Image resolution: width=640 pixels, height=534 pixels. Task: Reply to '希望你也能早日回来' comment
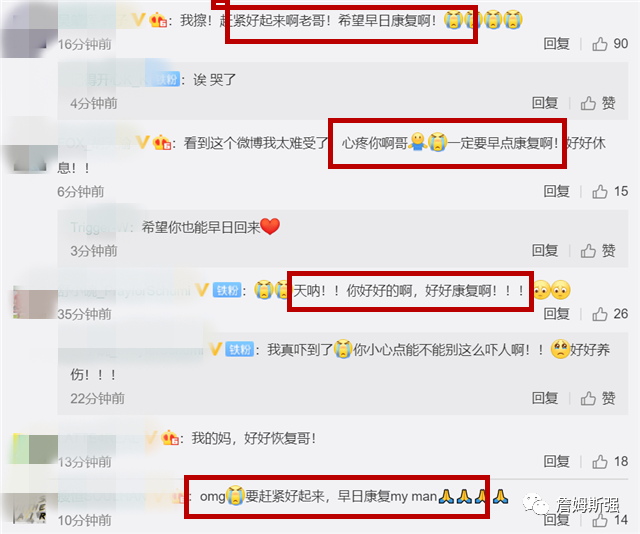click(545, 250)
